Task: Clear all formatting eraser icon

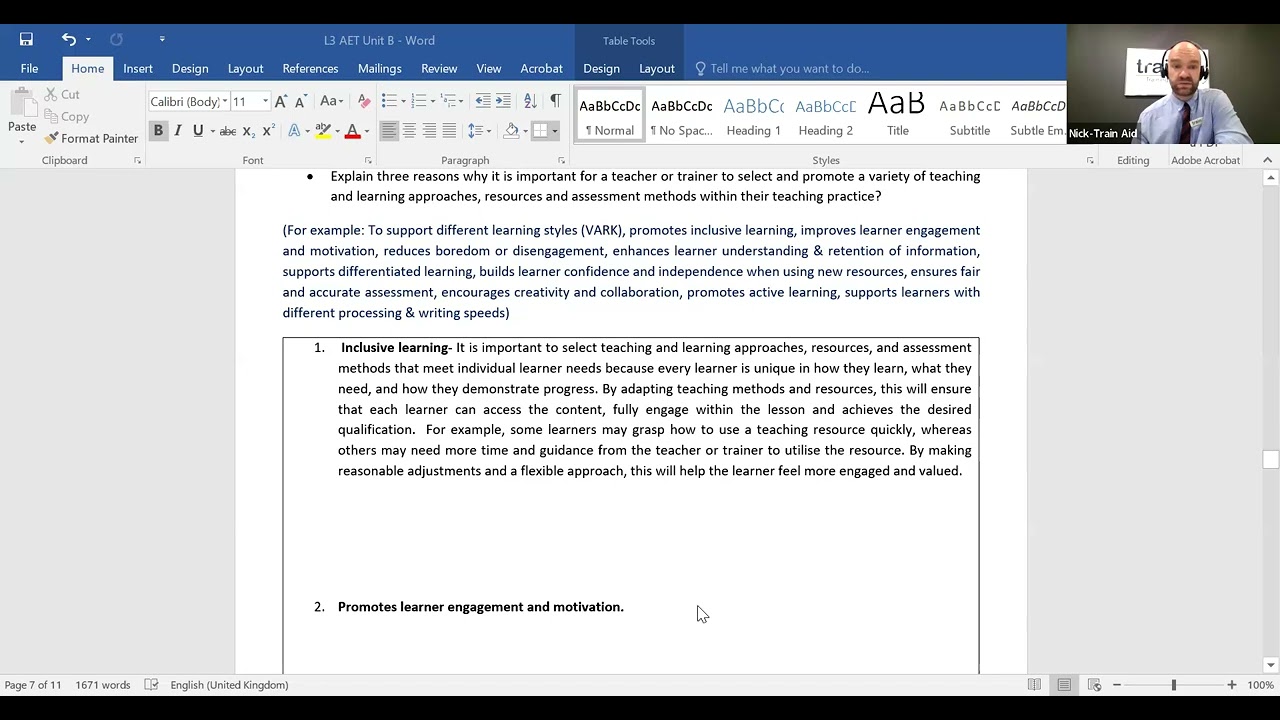Action: coord(364,101)
